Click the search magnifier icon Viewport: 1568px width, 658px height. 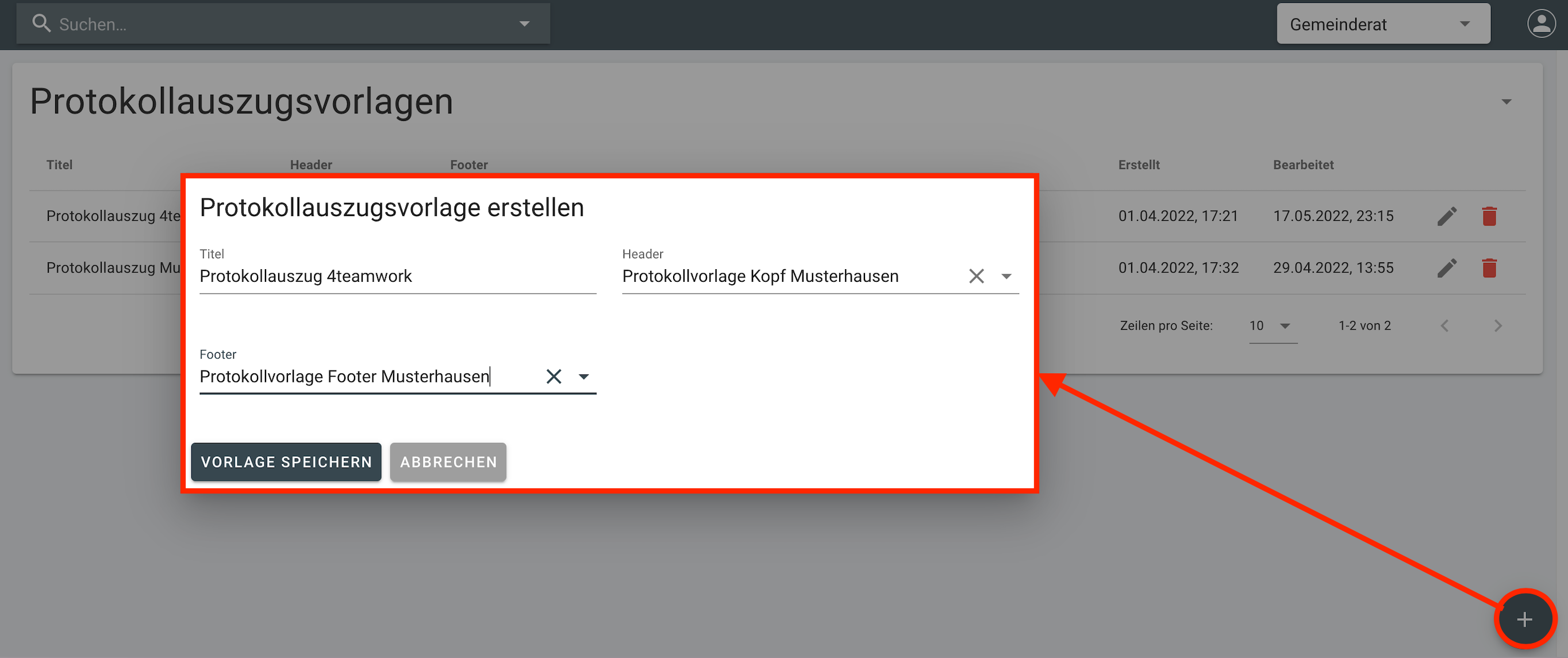41,23
